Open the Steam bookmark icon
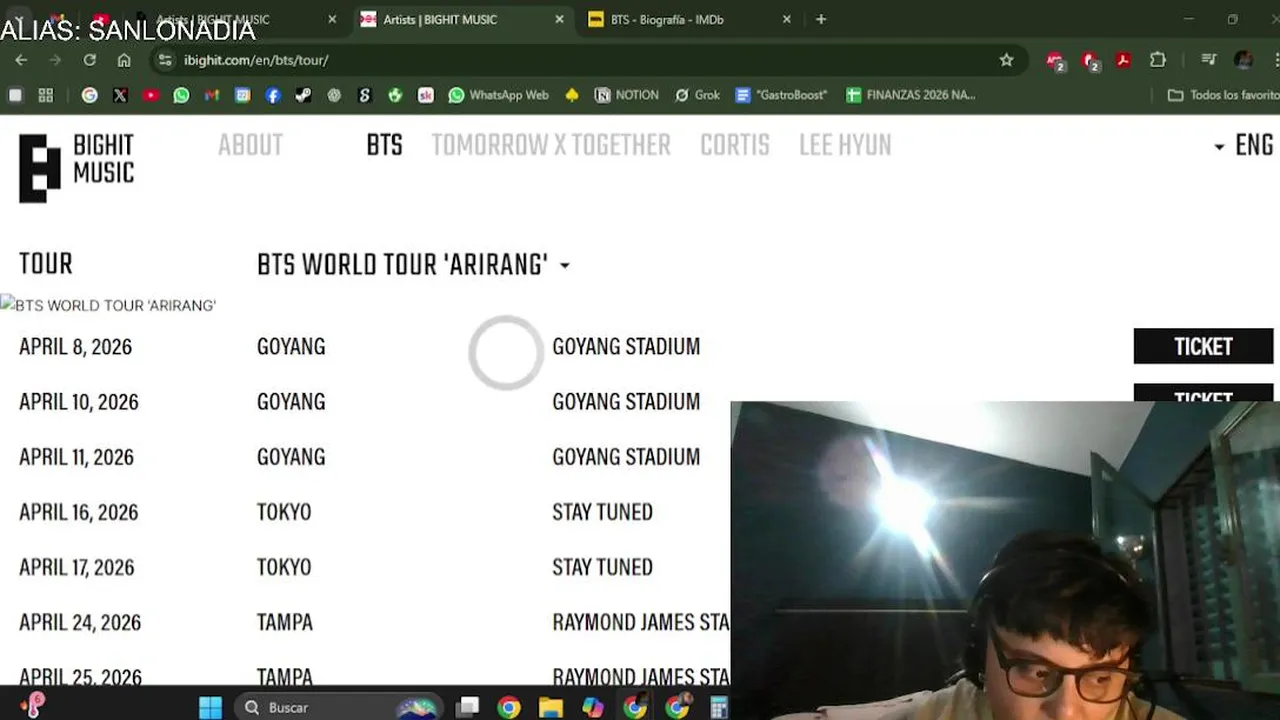The image size is (1280, 720). click(x=303, y=95)
